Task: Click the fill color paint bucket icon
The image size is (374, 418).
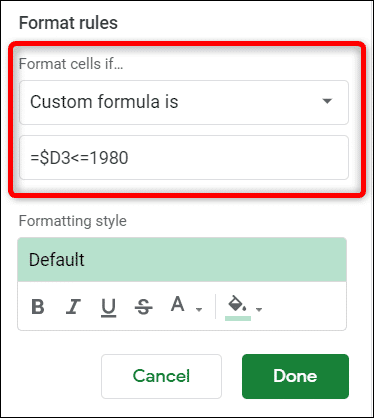Action: click(237, 304)
